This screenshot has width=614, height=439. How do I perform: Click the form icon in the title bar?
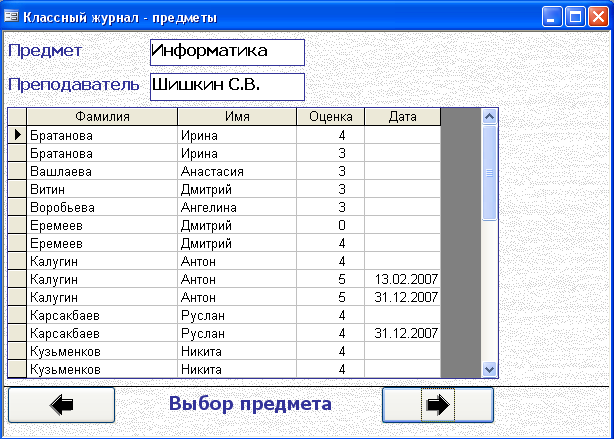coord(11,16)
